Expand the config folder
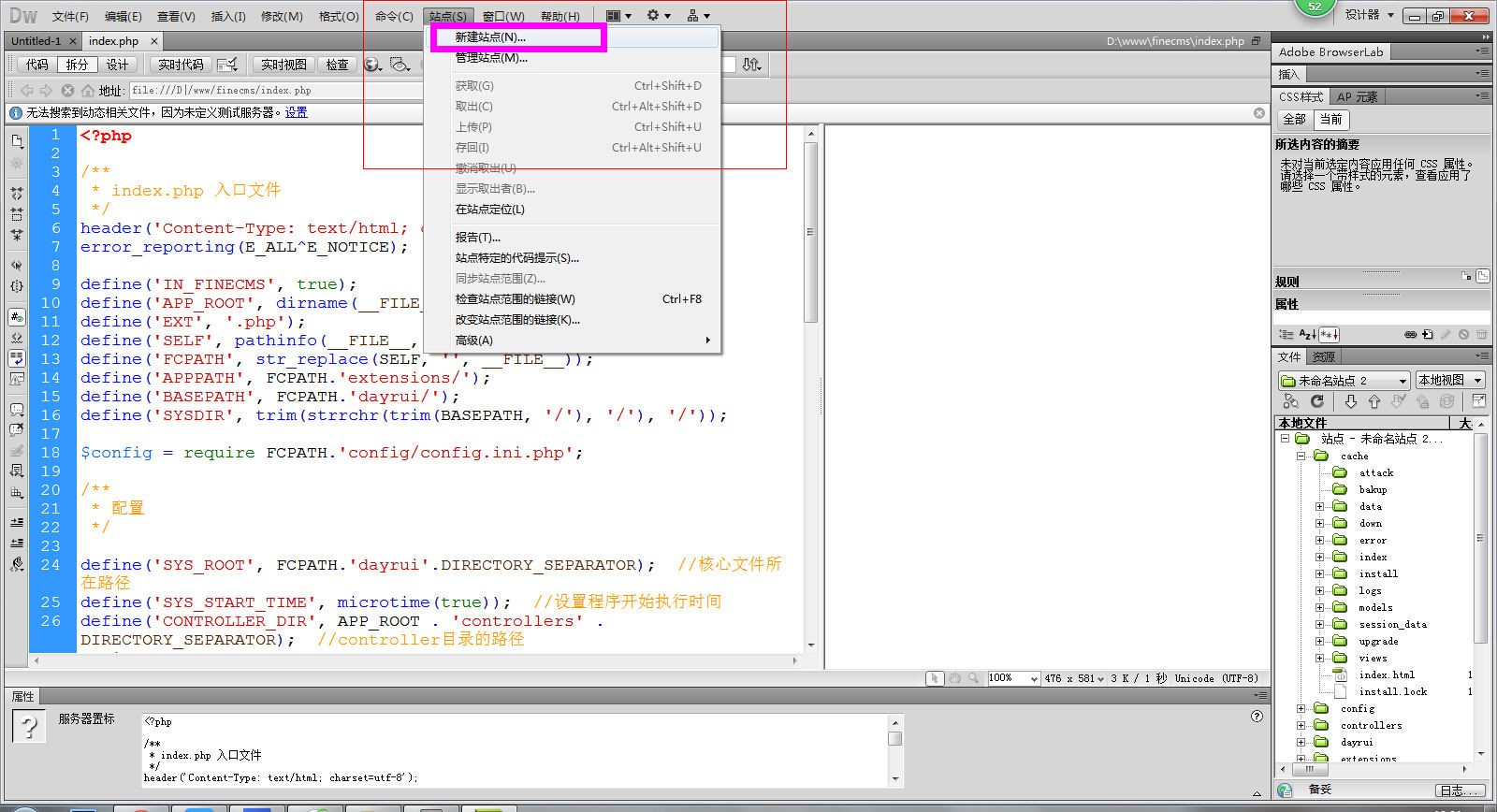The image size is (1497, 812). [1301, 708]
